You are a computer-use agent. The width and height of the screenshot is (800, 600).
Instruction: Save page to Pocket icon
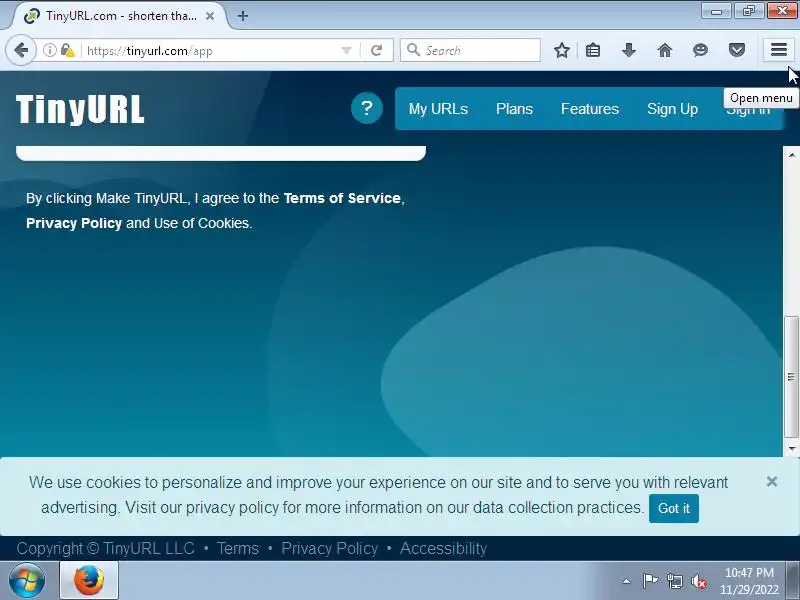click(x=737, y=51)
